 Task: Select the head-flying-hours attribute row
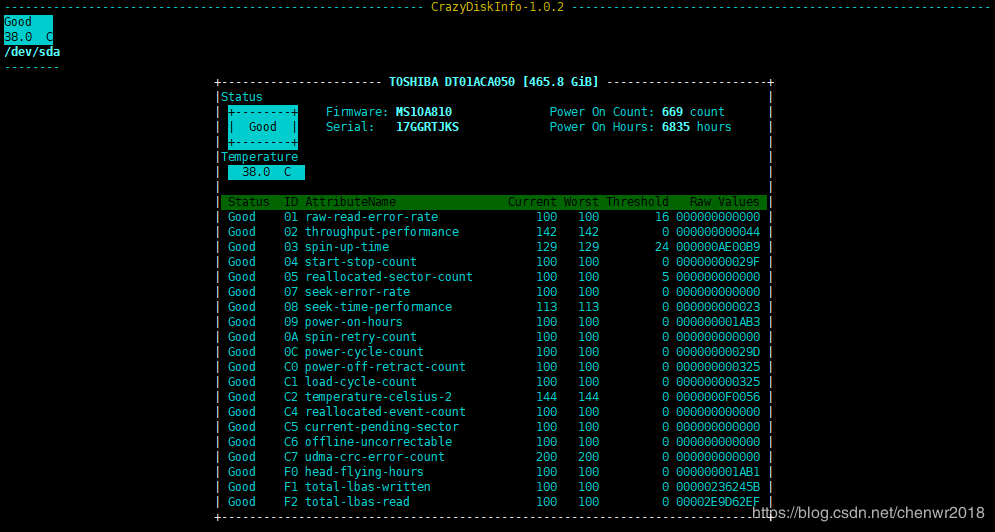tap(494, 472)
